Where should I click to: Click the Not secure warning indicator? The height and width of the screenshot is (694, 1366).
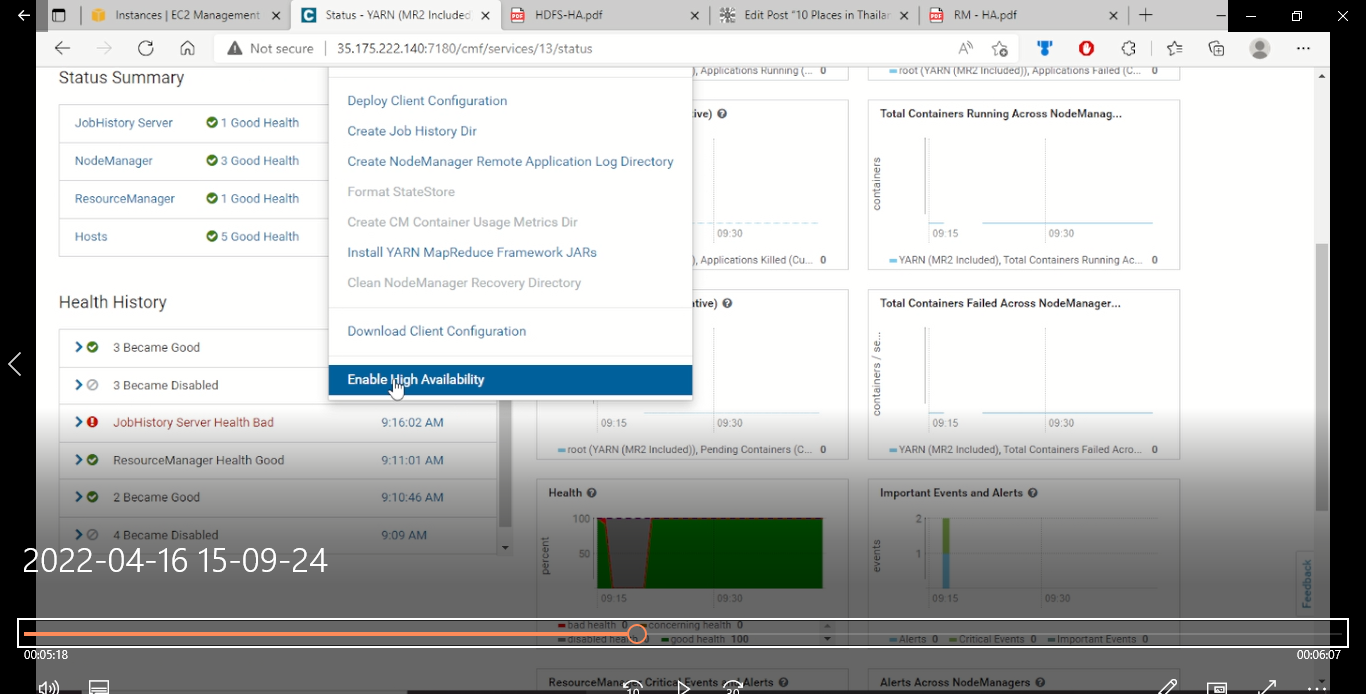(270, 48)
